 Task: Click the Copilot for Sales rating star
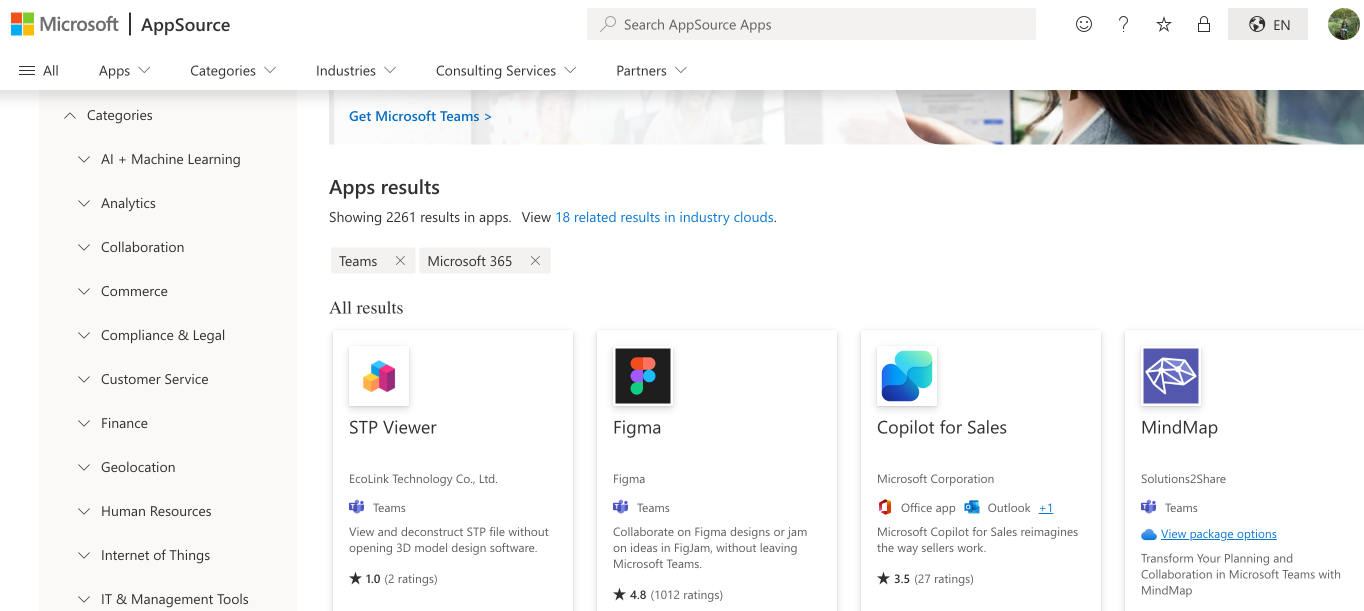(883, 578)
